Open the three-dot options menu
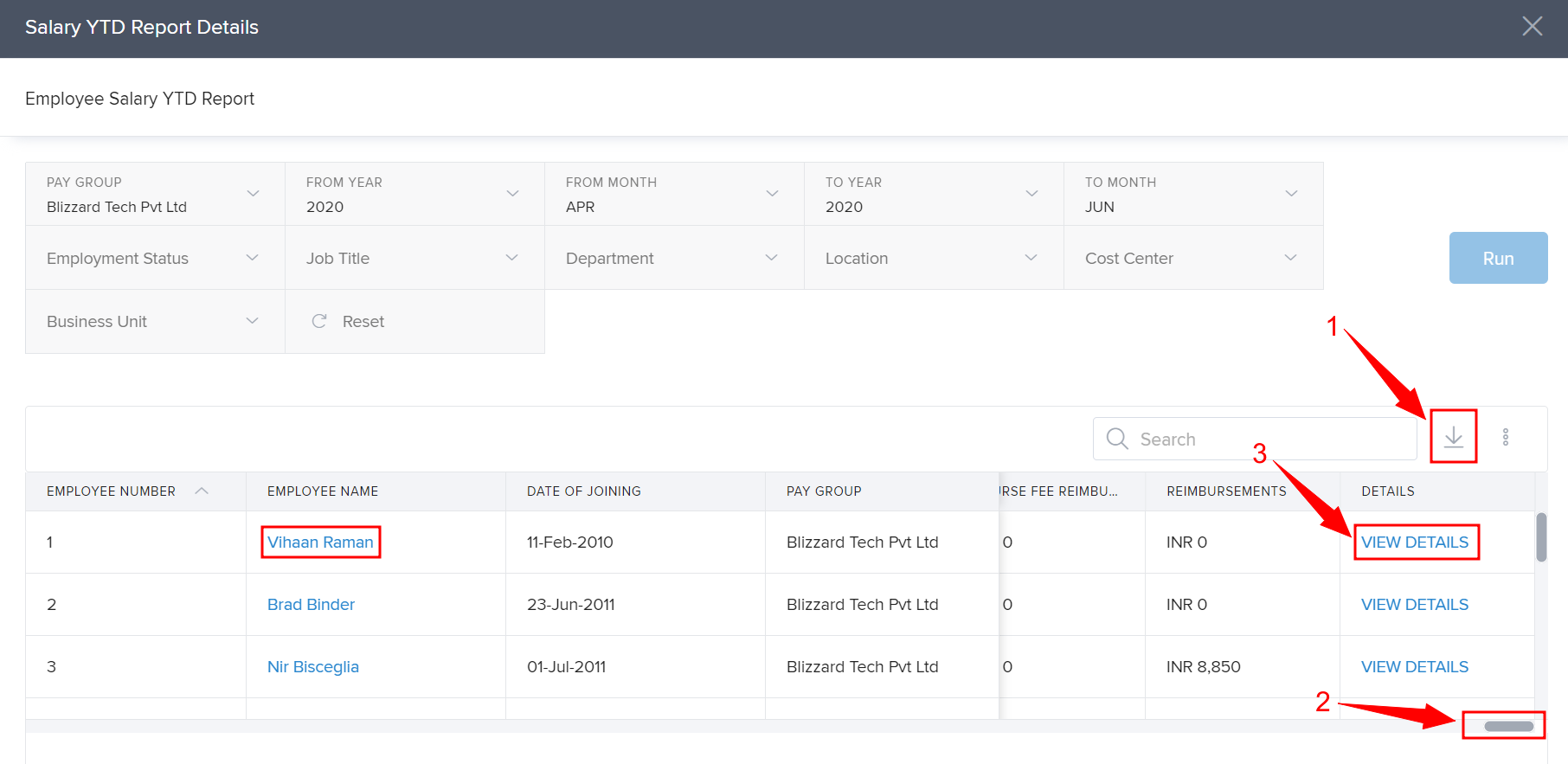 pyautogui.click(x=1506, y=437)
